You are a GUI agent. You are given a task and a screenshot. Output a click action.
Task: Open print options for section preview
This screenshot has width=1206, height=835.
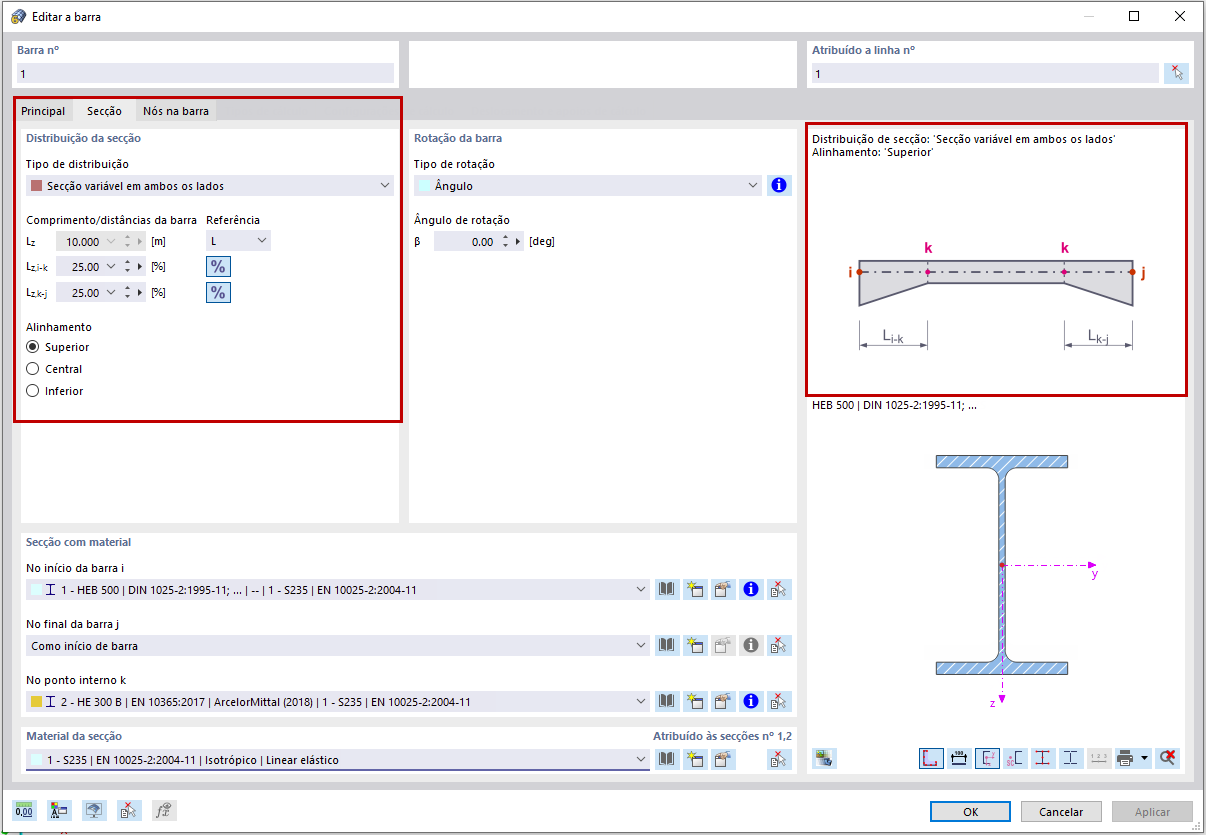(x=1125, y=758)
